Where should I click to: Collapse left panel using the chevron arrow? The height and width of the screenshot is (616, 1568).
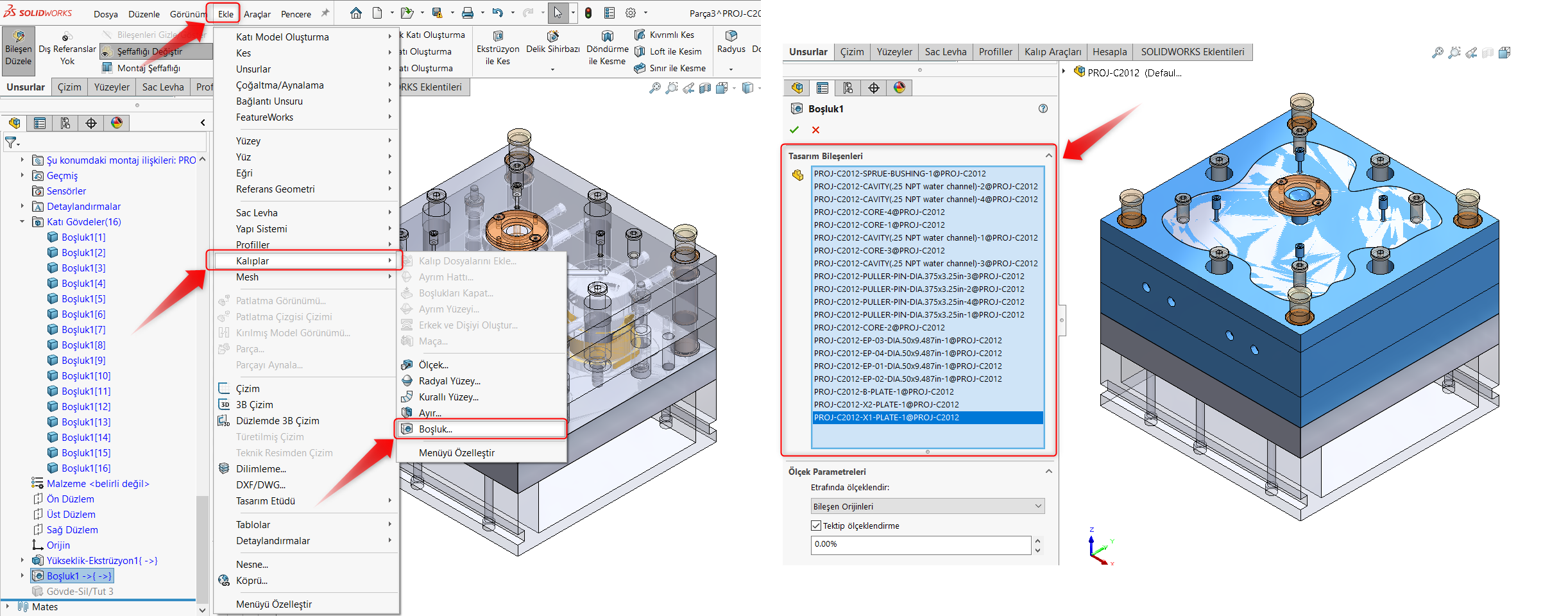[203, 123]
